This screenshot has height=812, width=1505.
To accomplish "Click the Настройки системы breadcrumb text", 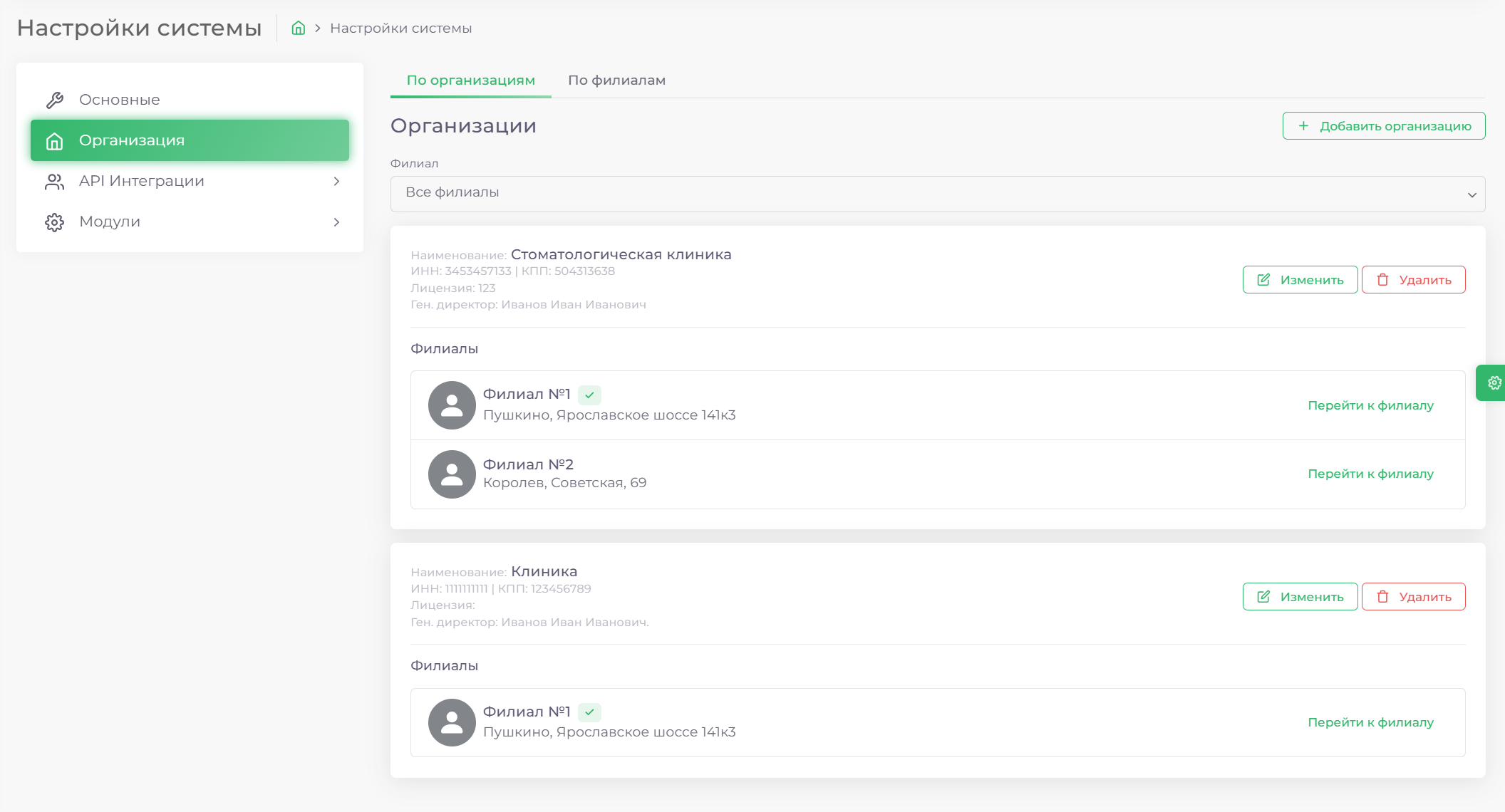I will coord(401,28).
